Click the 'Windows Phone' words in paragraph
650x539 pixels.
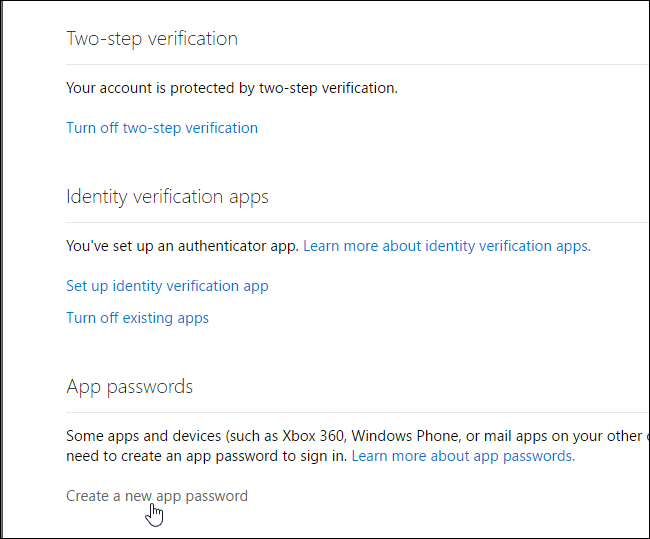[400, 436]
